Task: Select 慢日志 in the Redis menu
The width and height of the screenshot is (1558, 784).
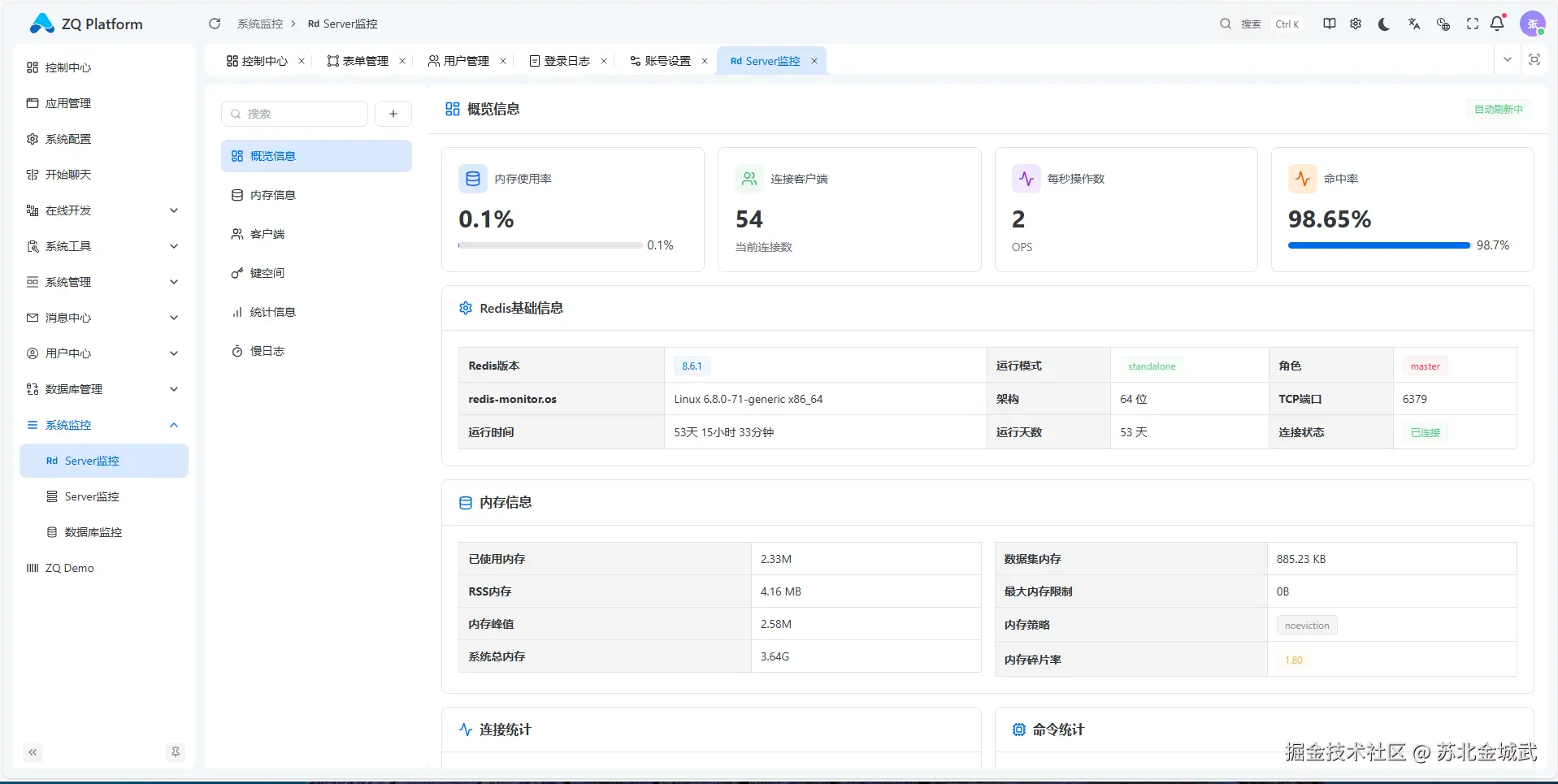Action: point(316,351)
